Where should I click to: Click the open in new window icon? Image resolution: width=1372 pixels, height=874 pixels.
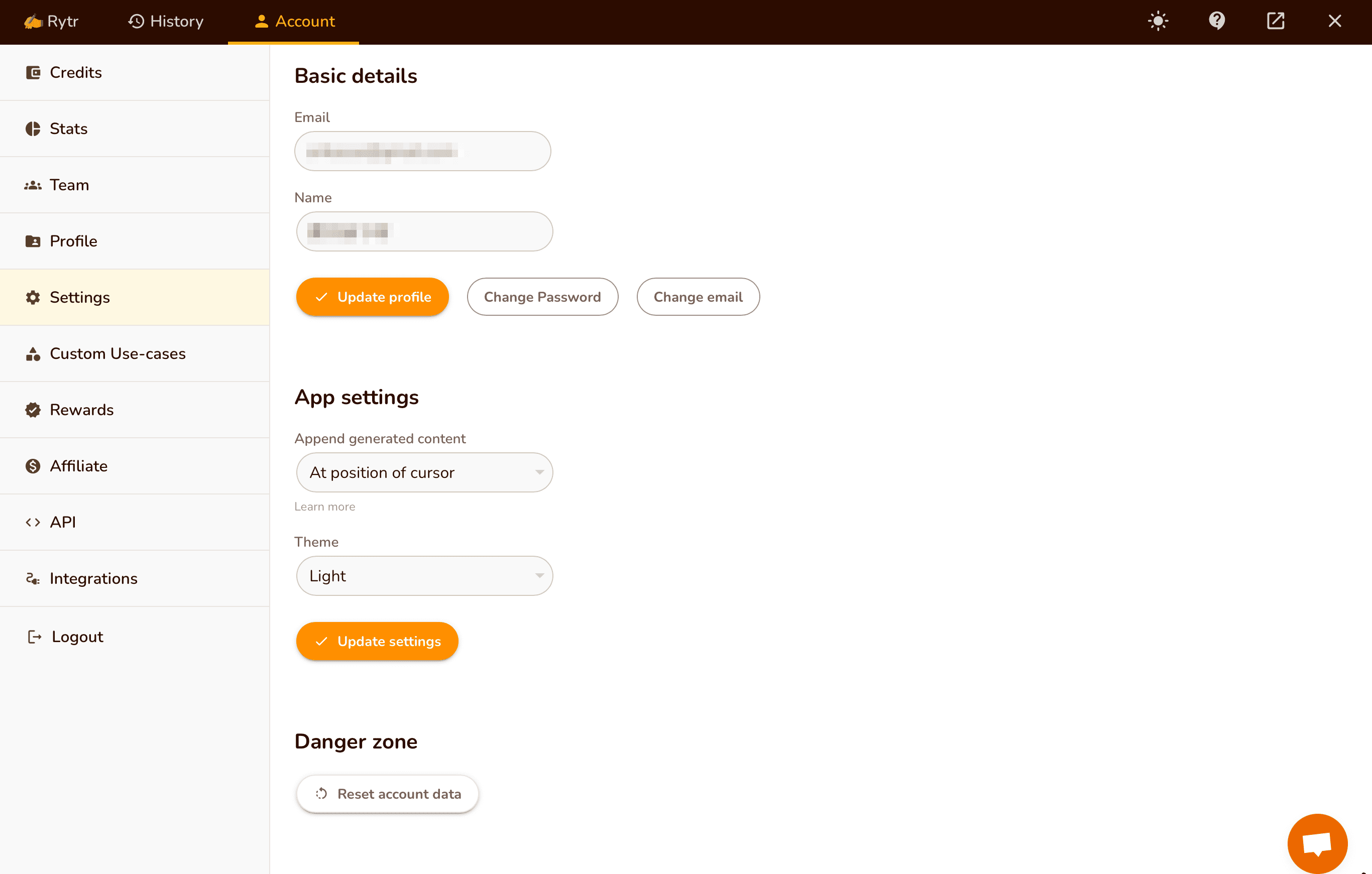coord(1275,21)
